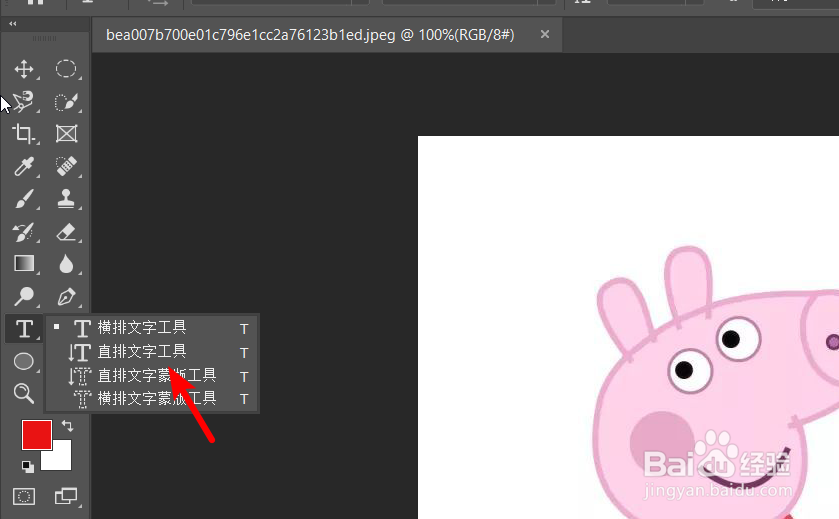Select the Crop tool
This screenshot has width=839, height=519.
(x=24, y=134)
